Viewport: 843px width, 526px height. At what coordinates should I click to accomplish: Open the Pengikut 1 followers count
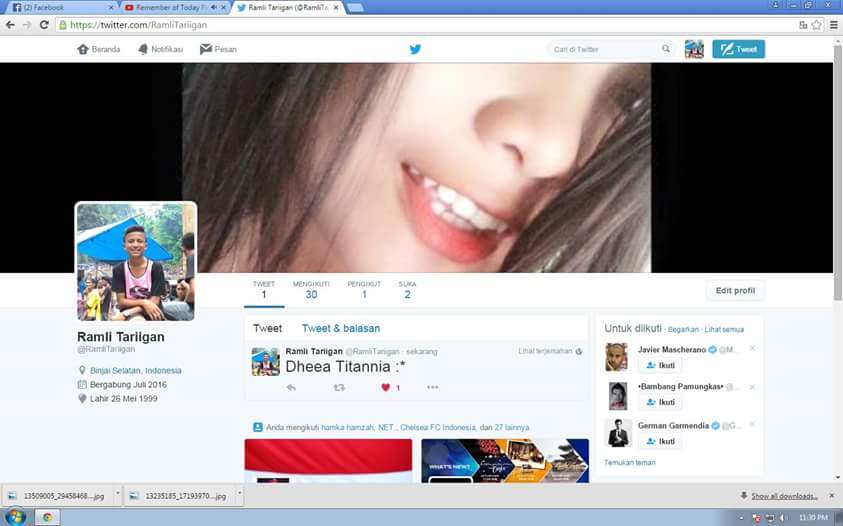[x=364, y=290]
